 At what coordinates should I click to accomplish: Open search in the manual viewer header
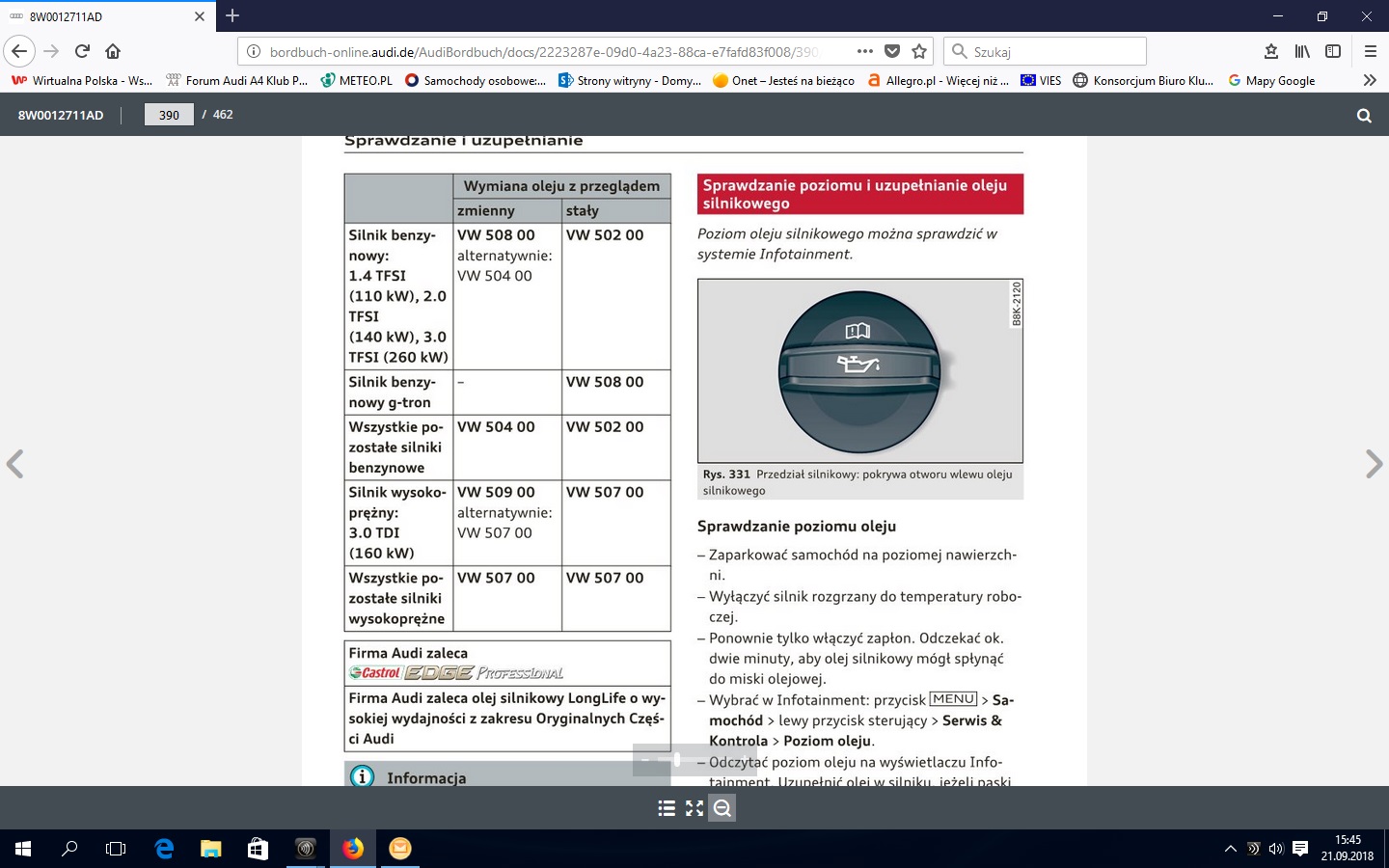(x=1364, y=115)
